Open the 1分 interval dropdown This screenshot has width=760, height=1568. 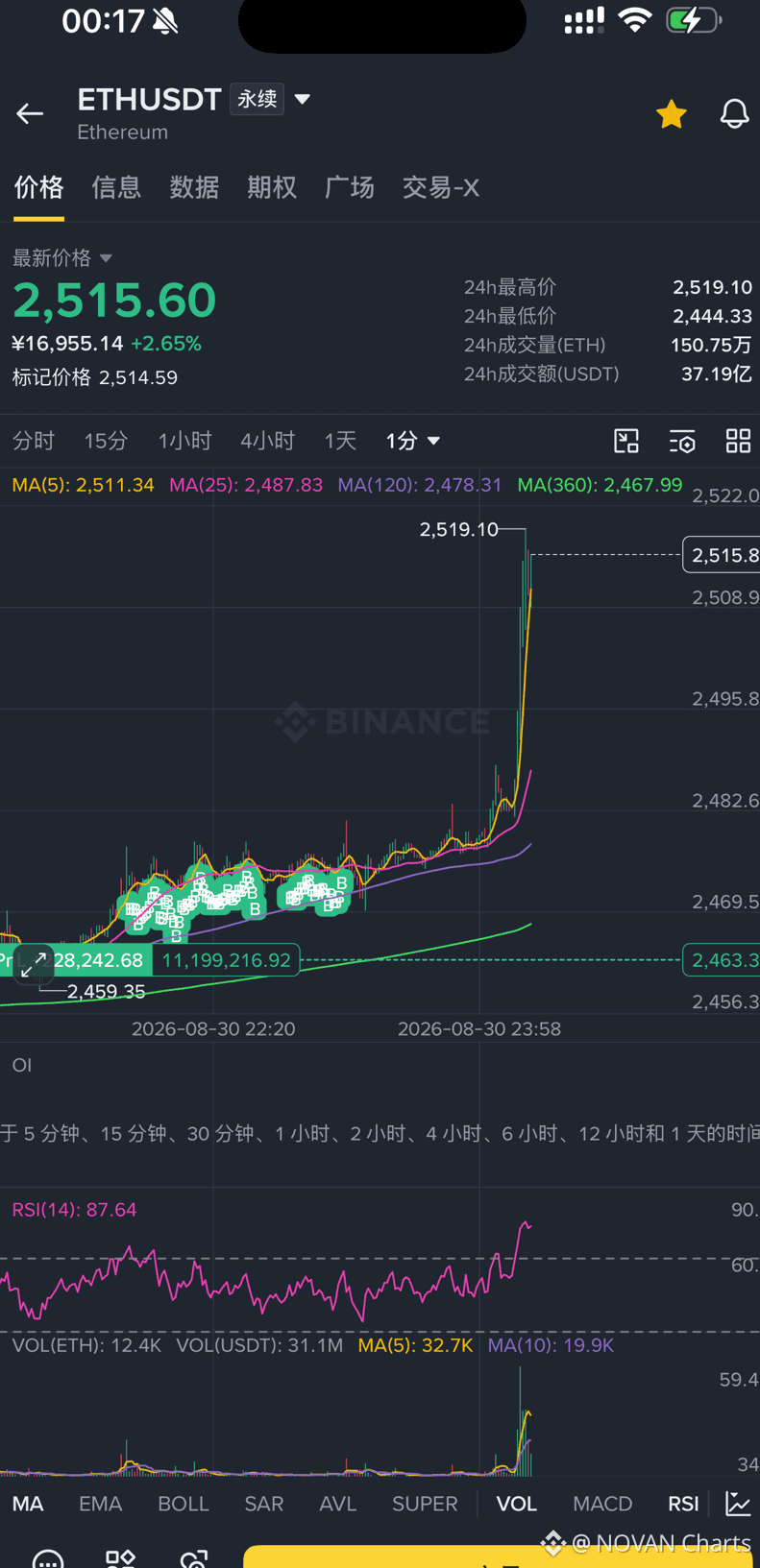click(x=413, y=441)
